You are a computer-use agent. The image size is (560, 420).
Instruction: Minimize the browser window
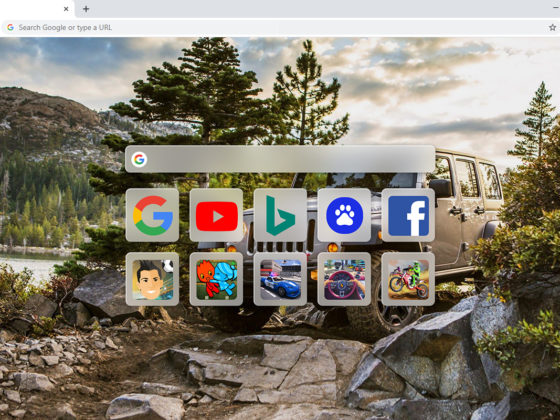tap(556, 8)
